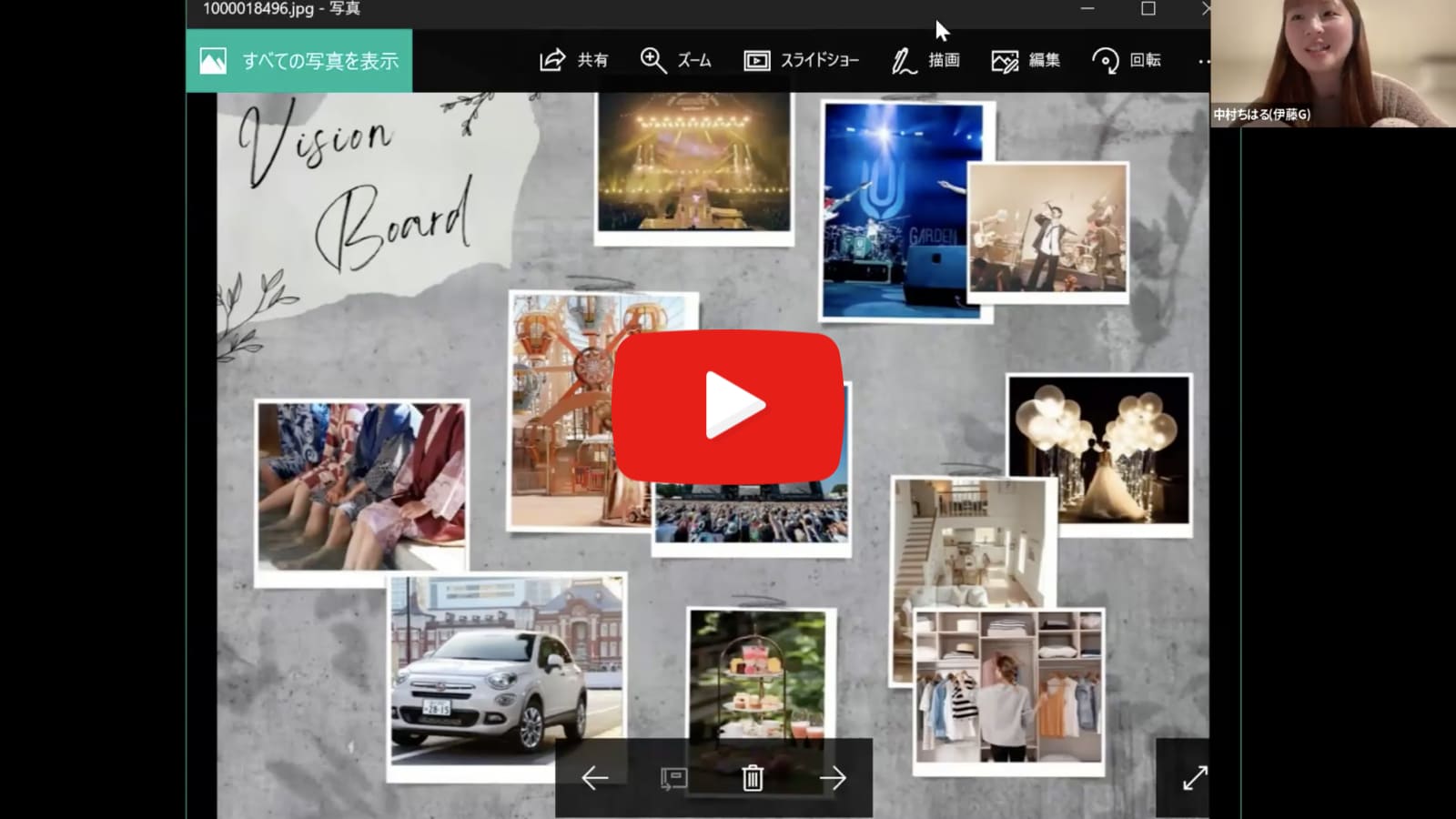Viewport: 1456px width, 819px height.
Task: Go to previous photo with left arrow
Action: [594, 778]
